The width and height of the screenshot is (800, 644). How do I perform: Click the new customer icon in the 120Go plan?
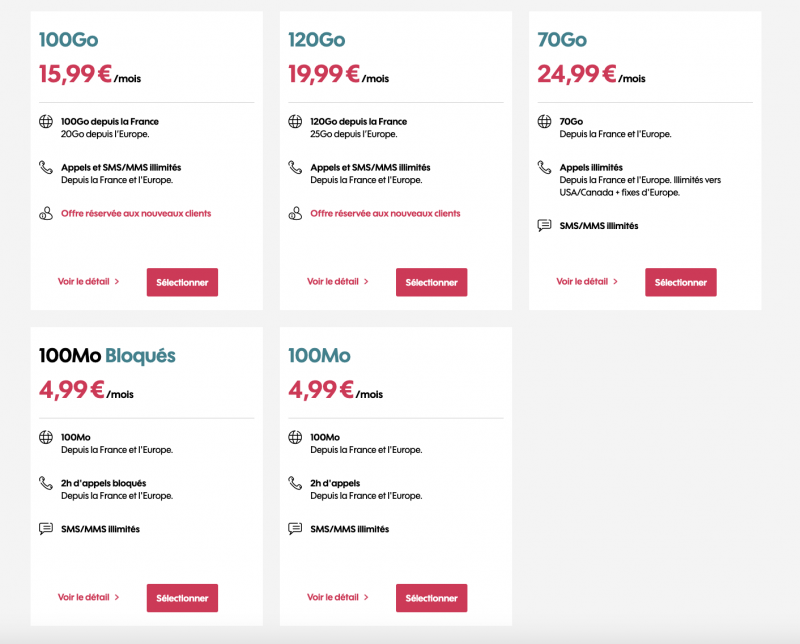coord(295,213)
